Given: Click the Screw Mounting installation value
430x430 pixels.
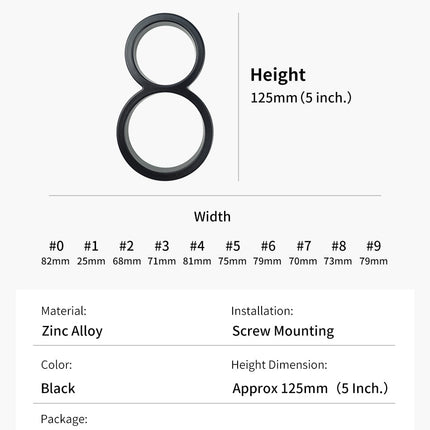Looking at the screenshot, I should click(283, 331).
